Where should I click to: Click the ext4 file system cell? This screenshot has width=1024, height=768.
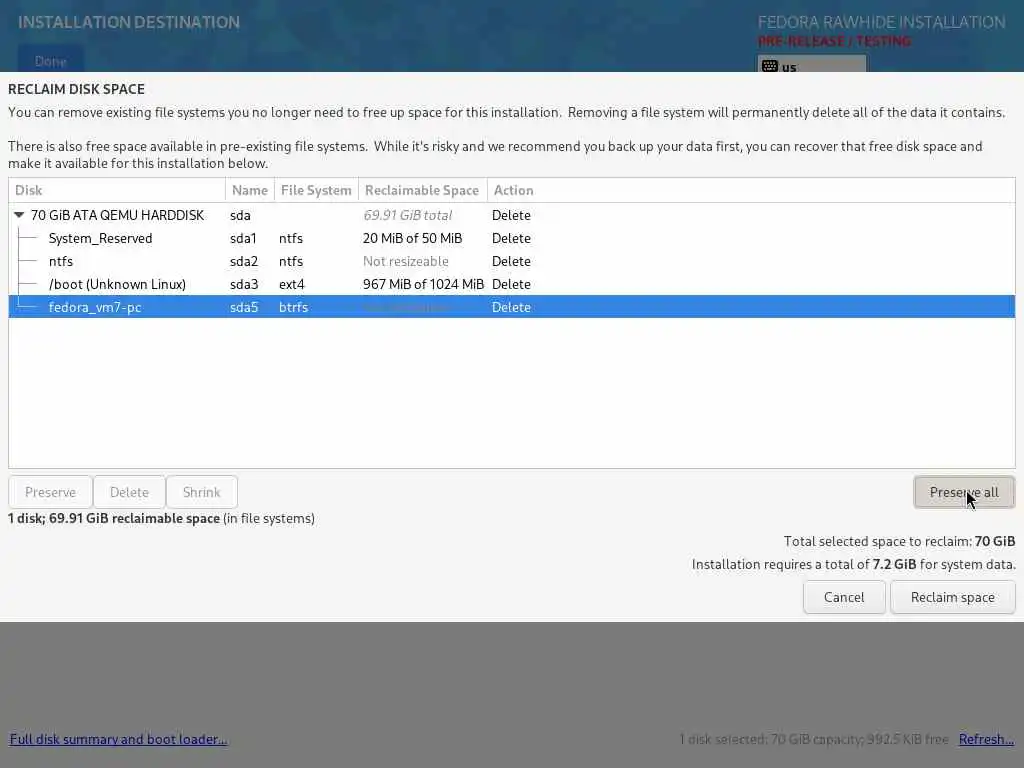pyautogui.click(x=291, y=284)
